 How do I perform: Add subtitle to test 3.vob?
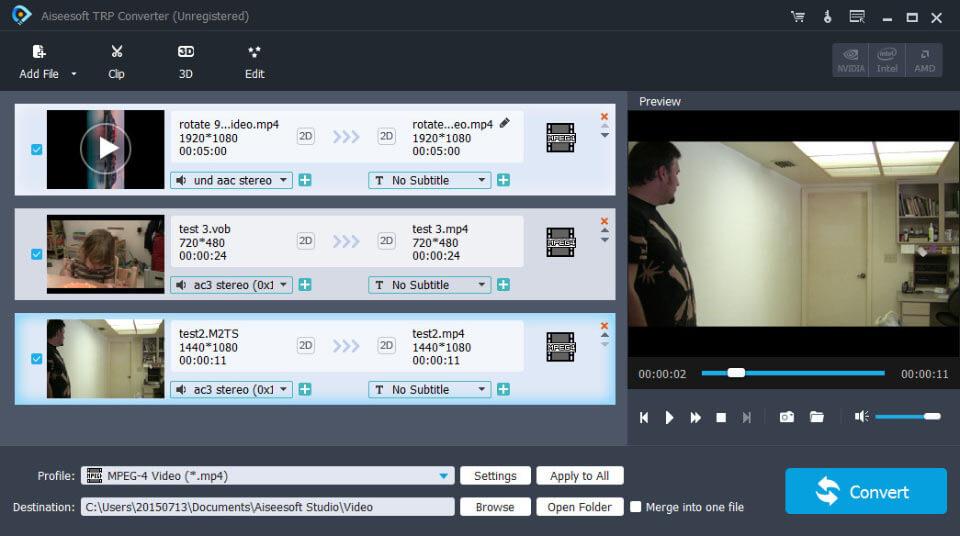[x=503, y=285]
